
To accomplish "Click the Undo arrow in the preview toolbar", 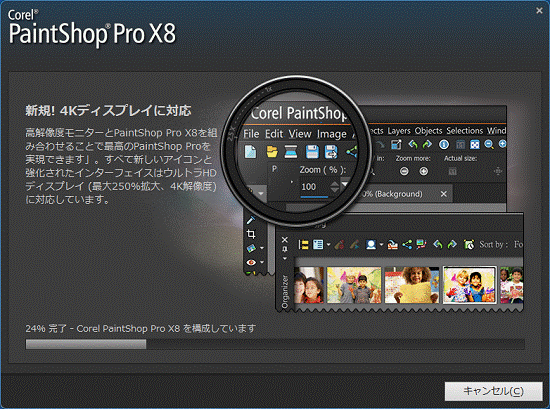I will tap(413, 144).
